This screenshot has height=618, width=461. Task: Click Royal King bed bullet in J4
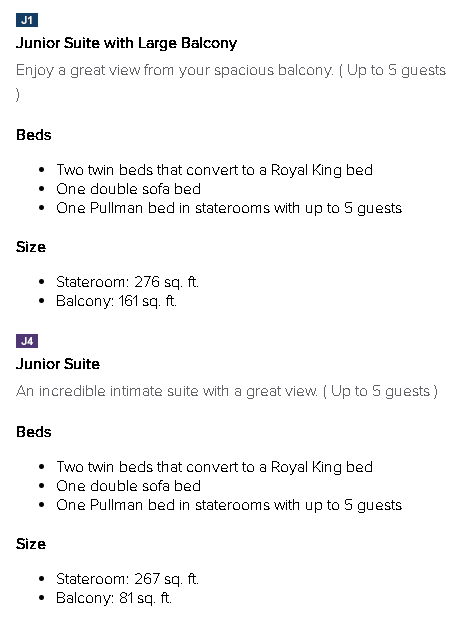click(x=214, y=467)
